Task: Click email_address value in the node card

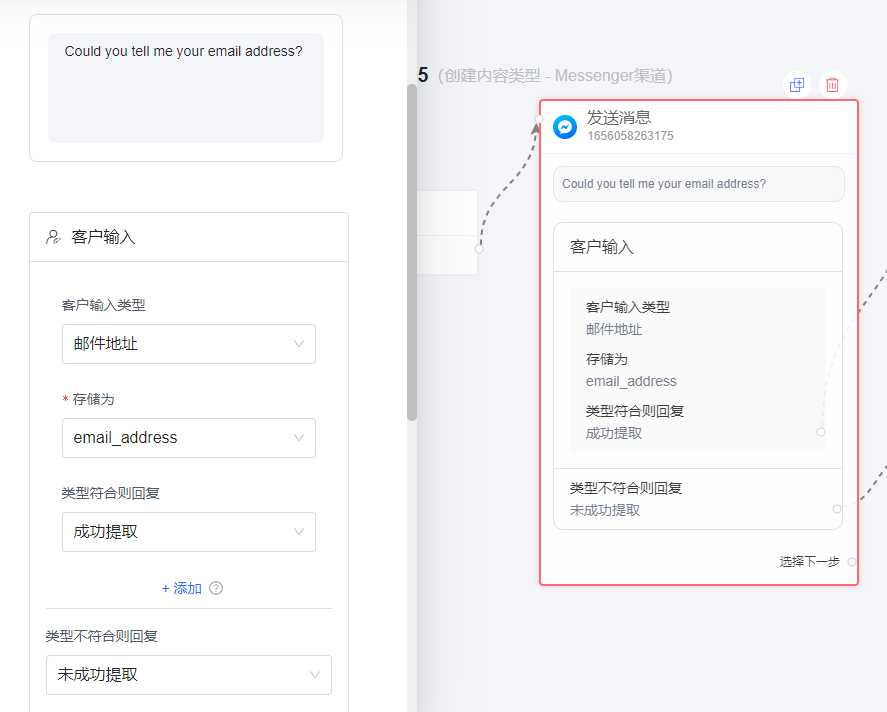Action: coord(631,381)
